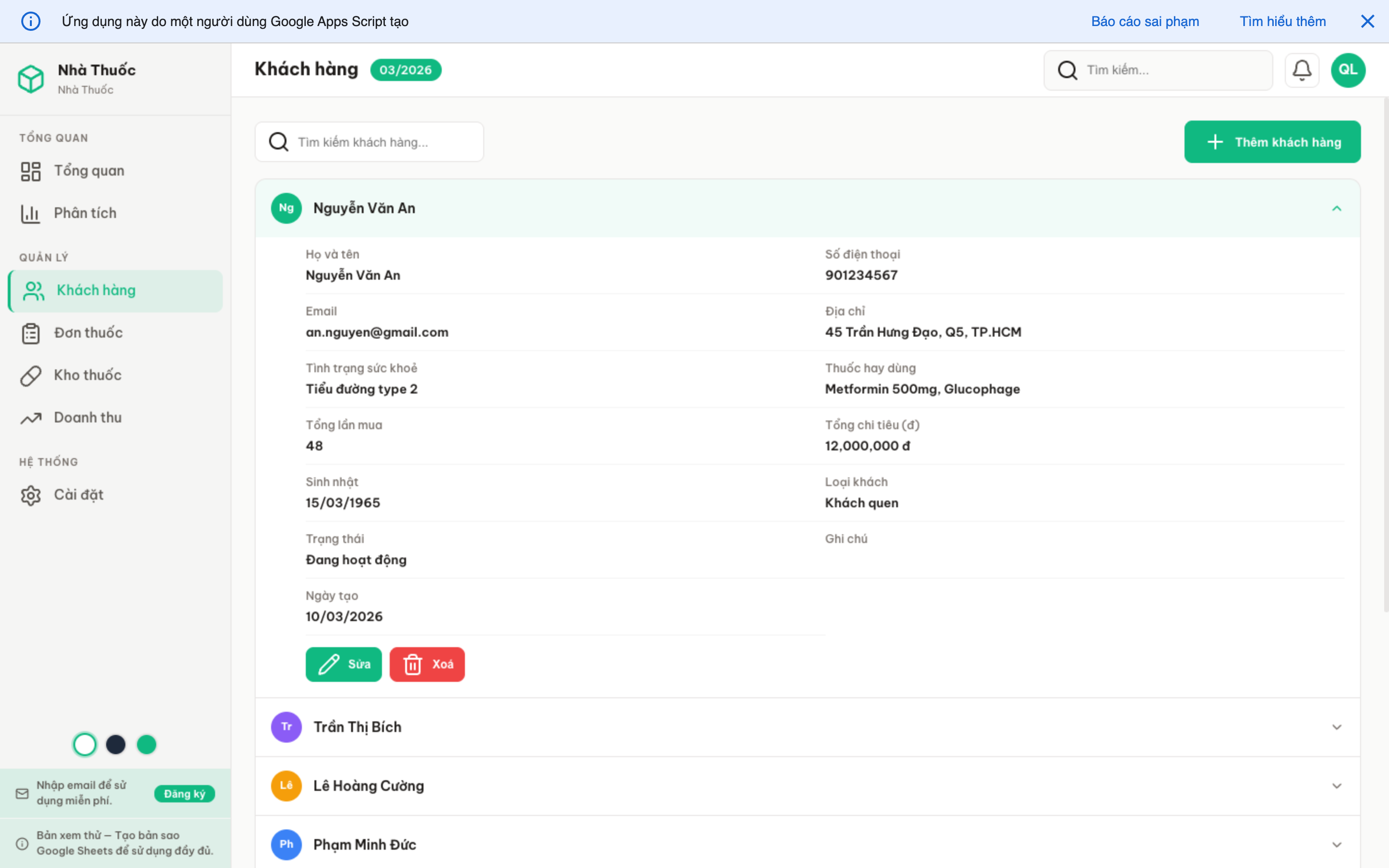
Task: Select the Tổng quan sidebar icon
Action: [x=31, y=171]
